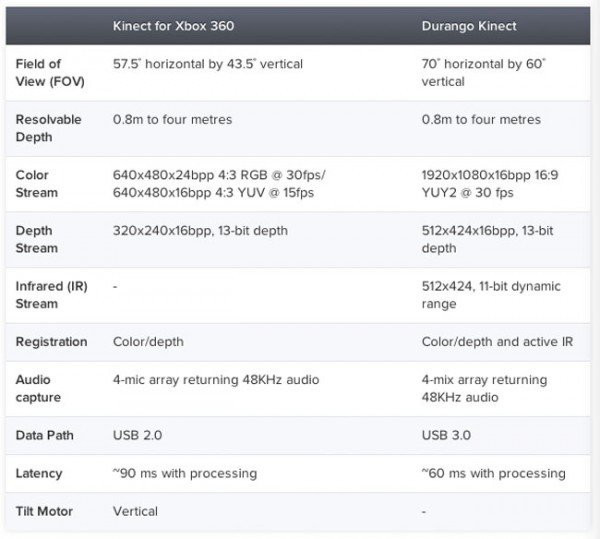Select the 'Field of View (FOV)' row label
The width and height of the screenshot is (600, 539).
pyautogui.click(x=50, y=73)
